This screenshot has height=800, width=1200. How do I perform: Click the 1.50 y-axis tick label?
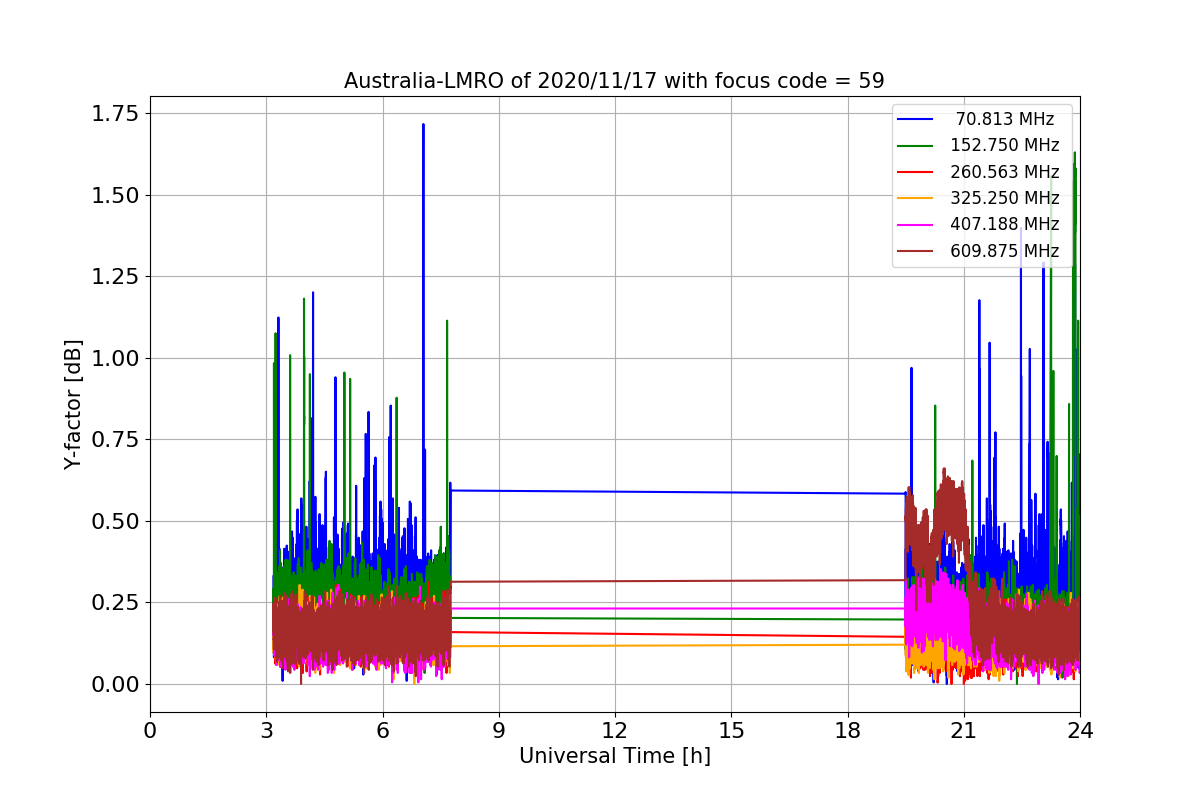pos(114,195)
